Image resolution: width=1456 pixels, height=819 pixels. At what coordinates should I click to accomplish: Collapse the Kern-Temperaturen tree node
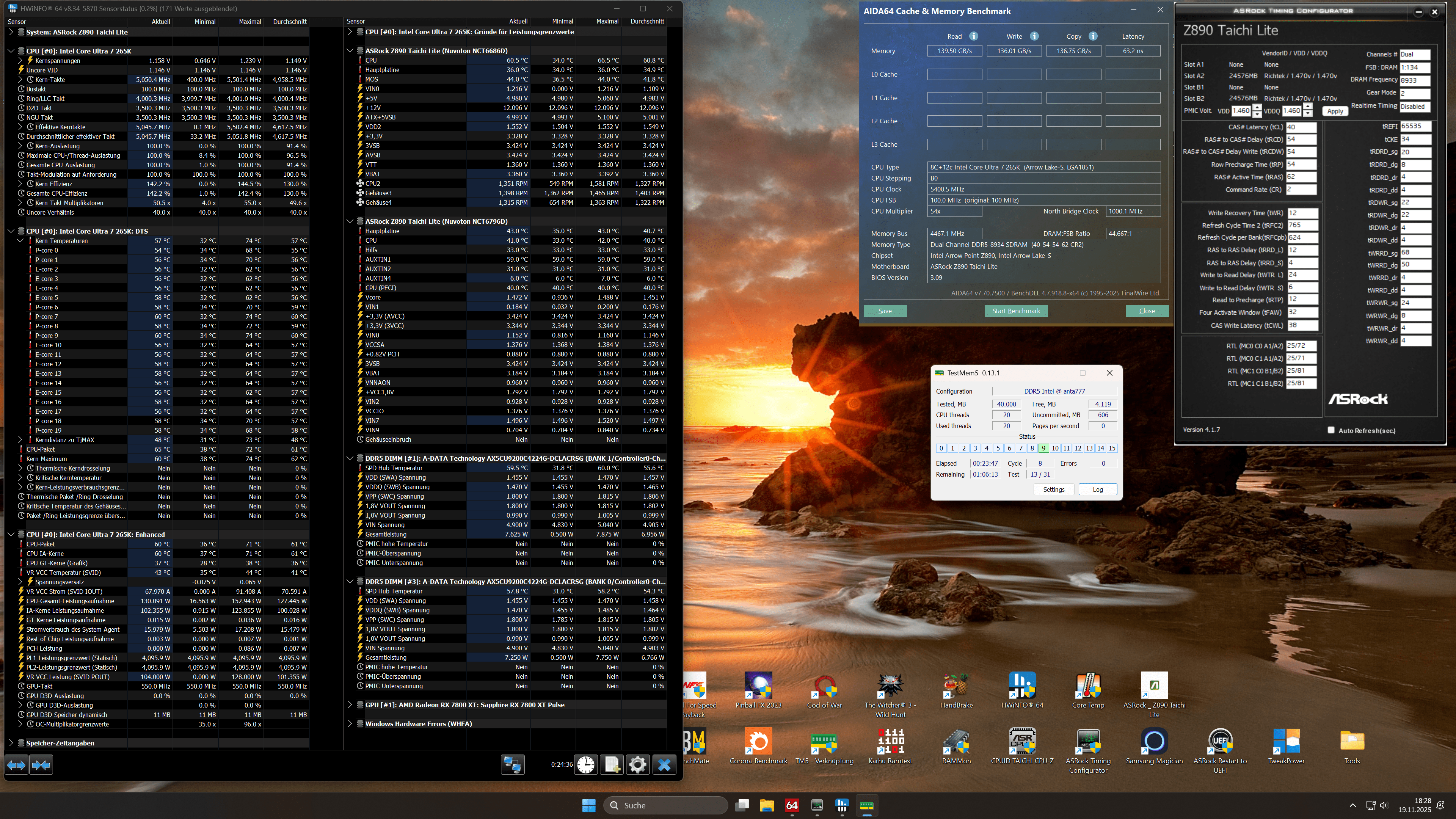20,241
